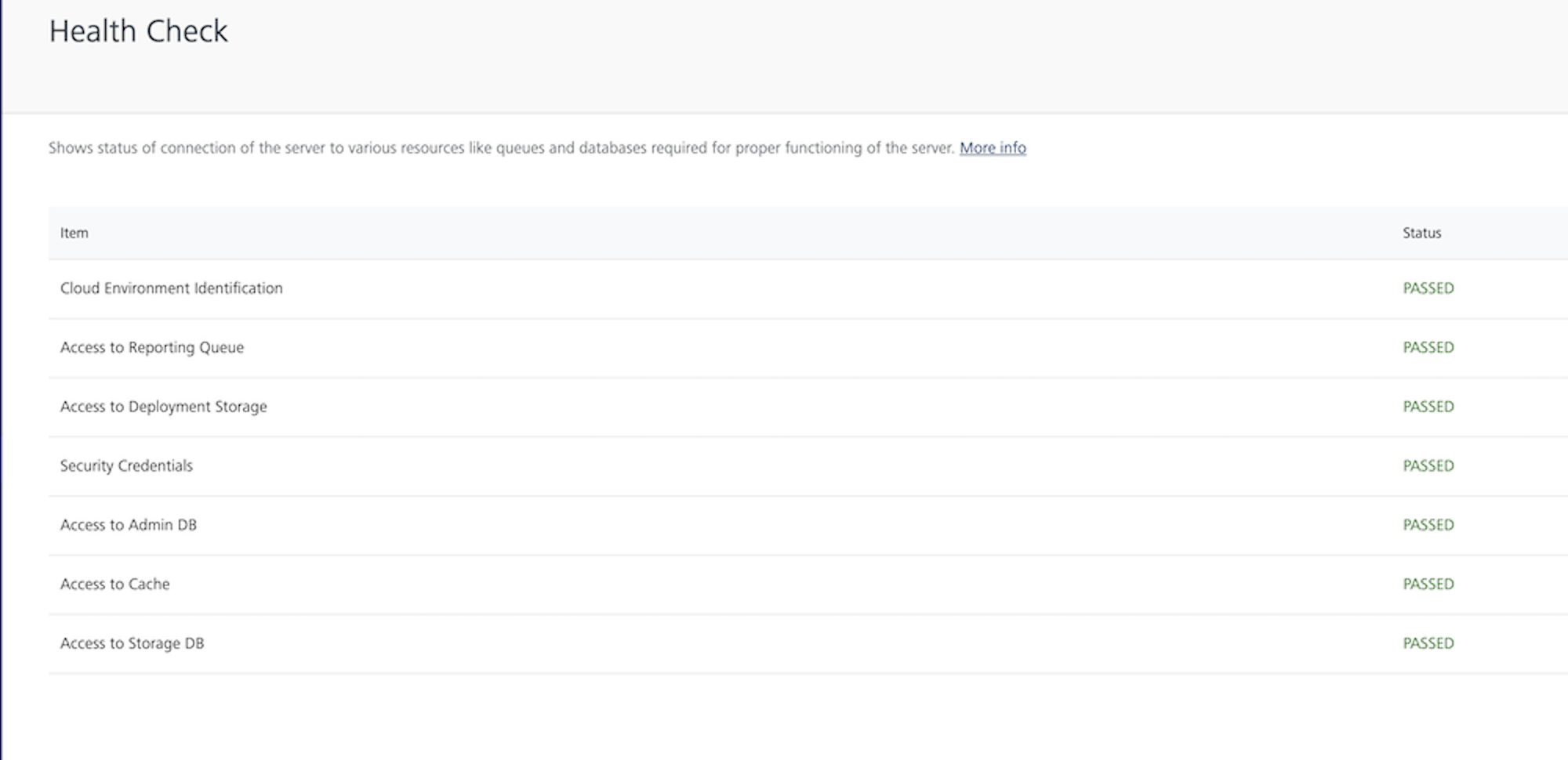The height and width of the screenshot is (760, 1568).
Task: Click the Health Check page title
Action: pyautogui.click(x=138, y=31)
